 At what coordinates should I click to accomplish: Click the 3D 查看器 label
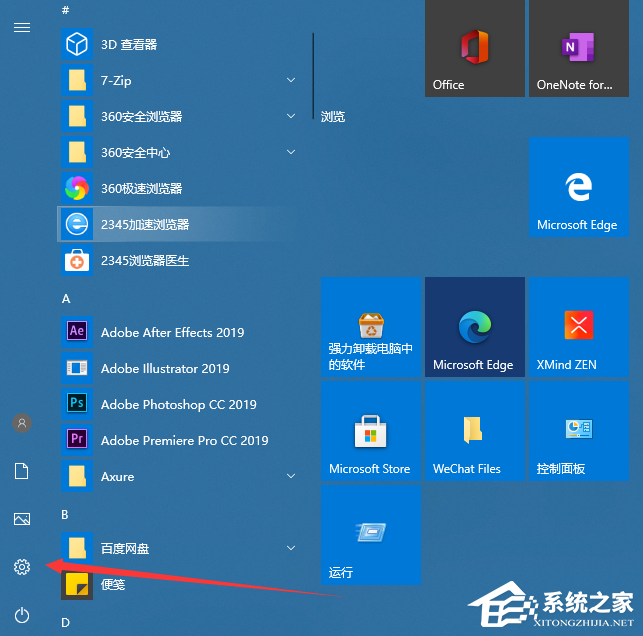[x=129, y=44]
